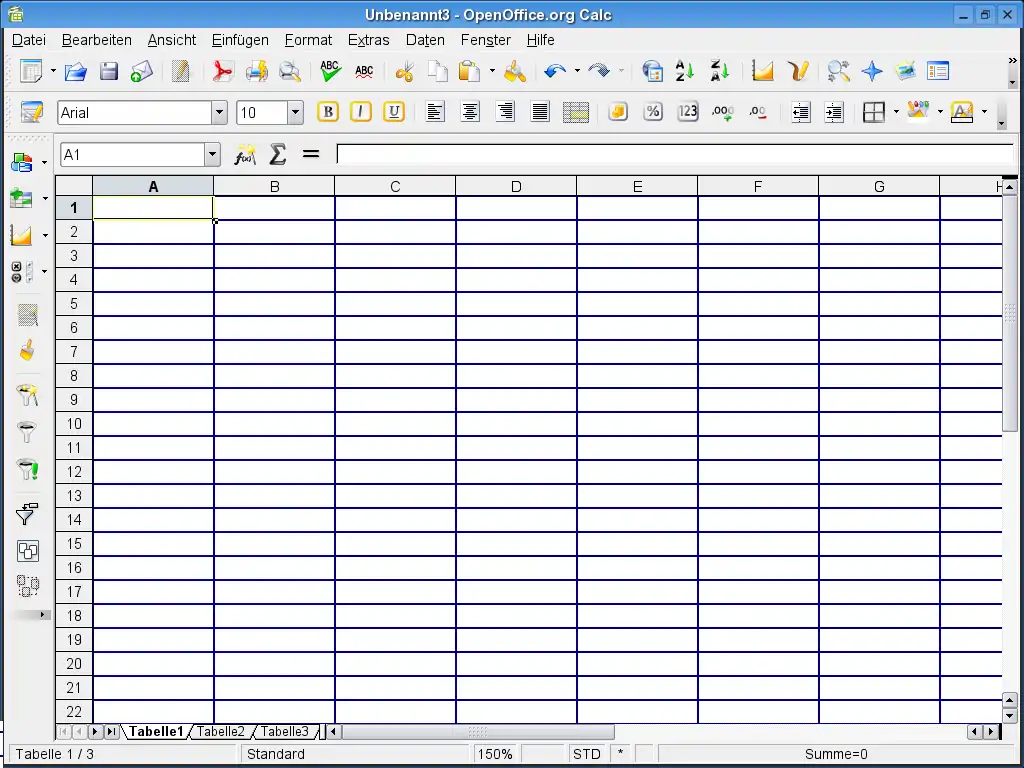Sort the data in ascending order
The image size is (1024, 768).
coord(685,72)
